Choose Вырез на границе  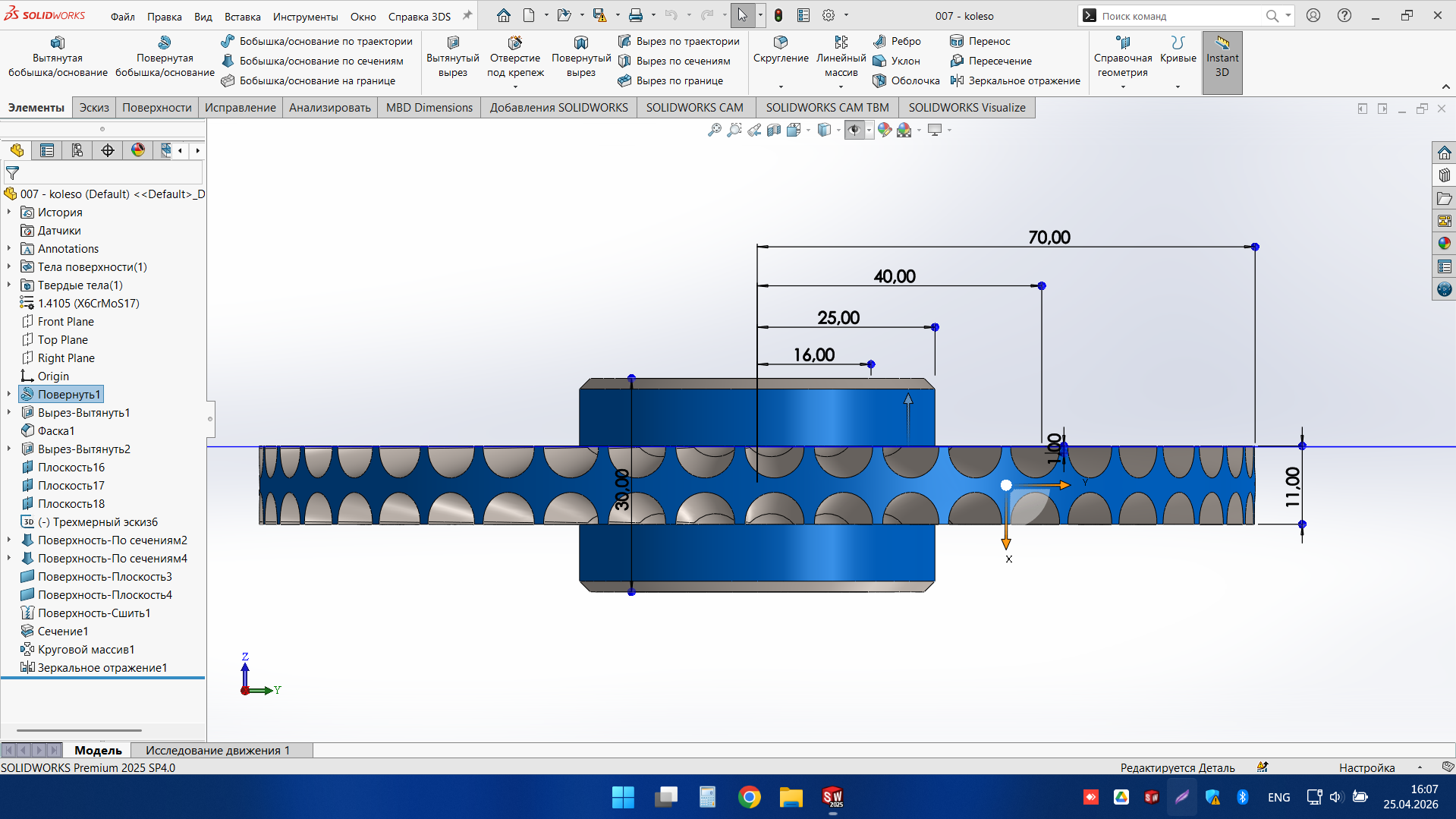671,80
